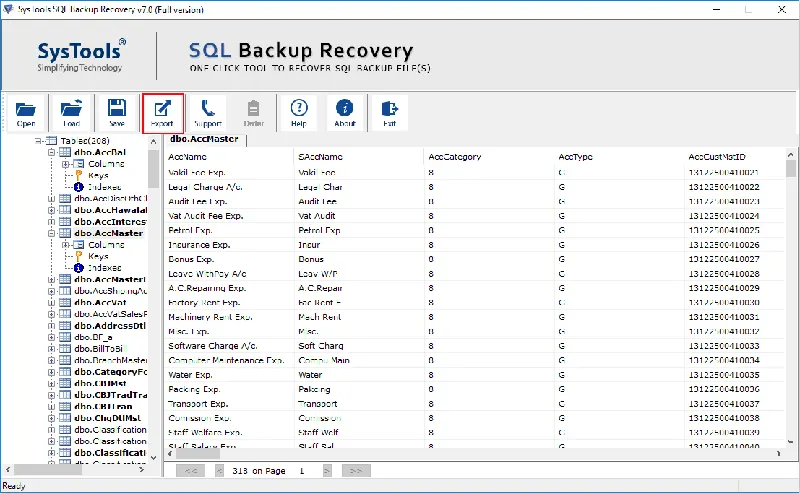Screen dimensions: 800x494
Task: Expand Columns under dbo.AccMaster
Action: pos(65,245)
